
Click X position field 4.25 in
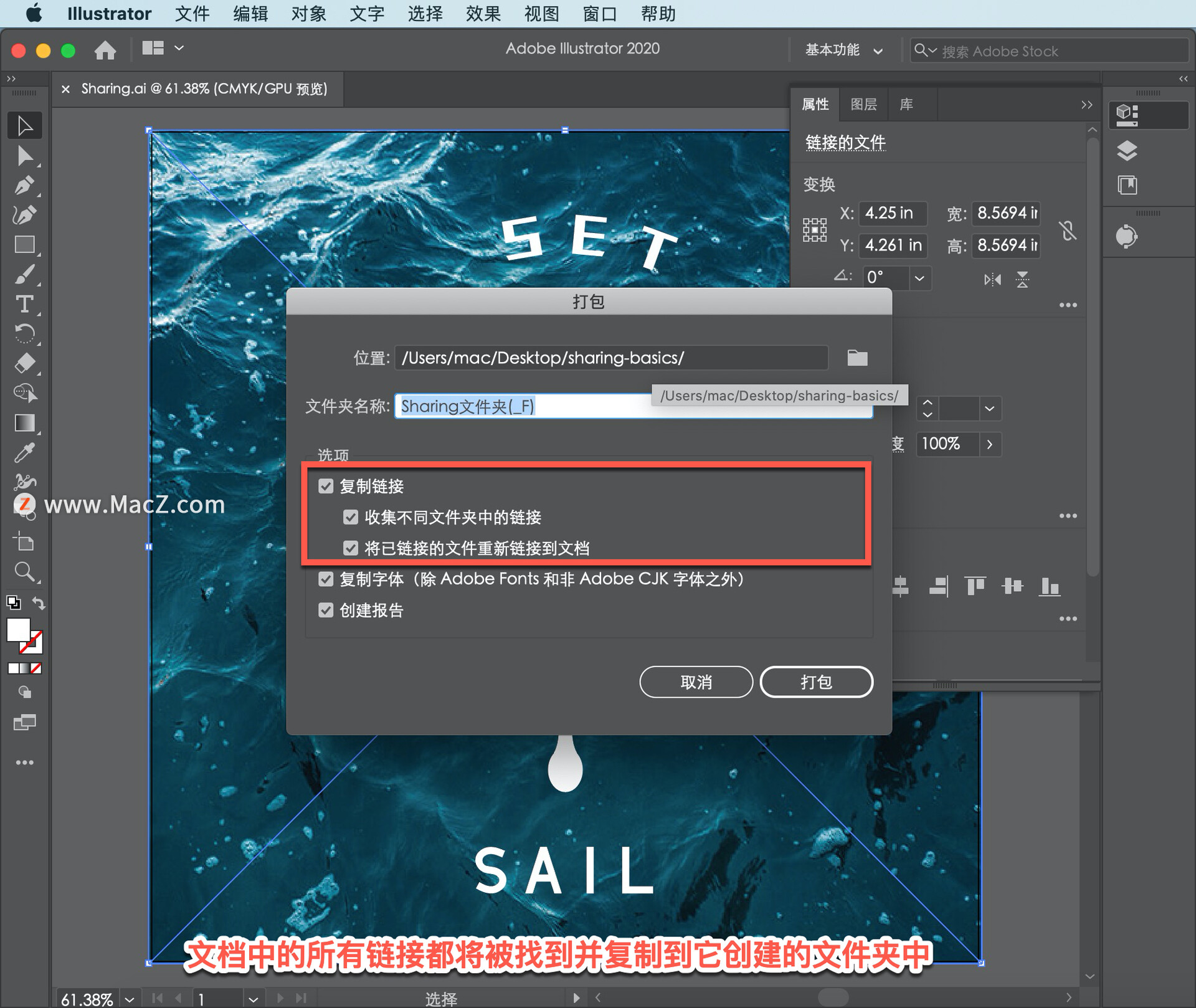coord(892,213)
